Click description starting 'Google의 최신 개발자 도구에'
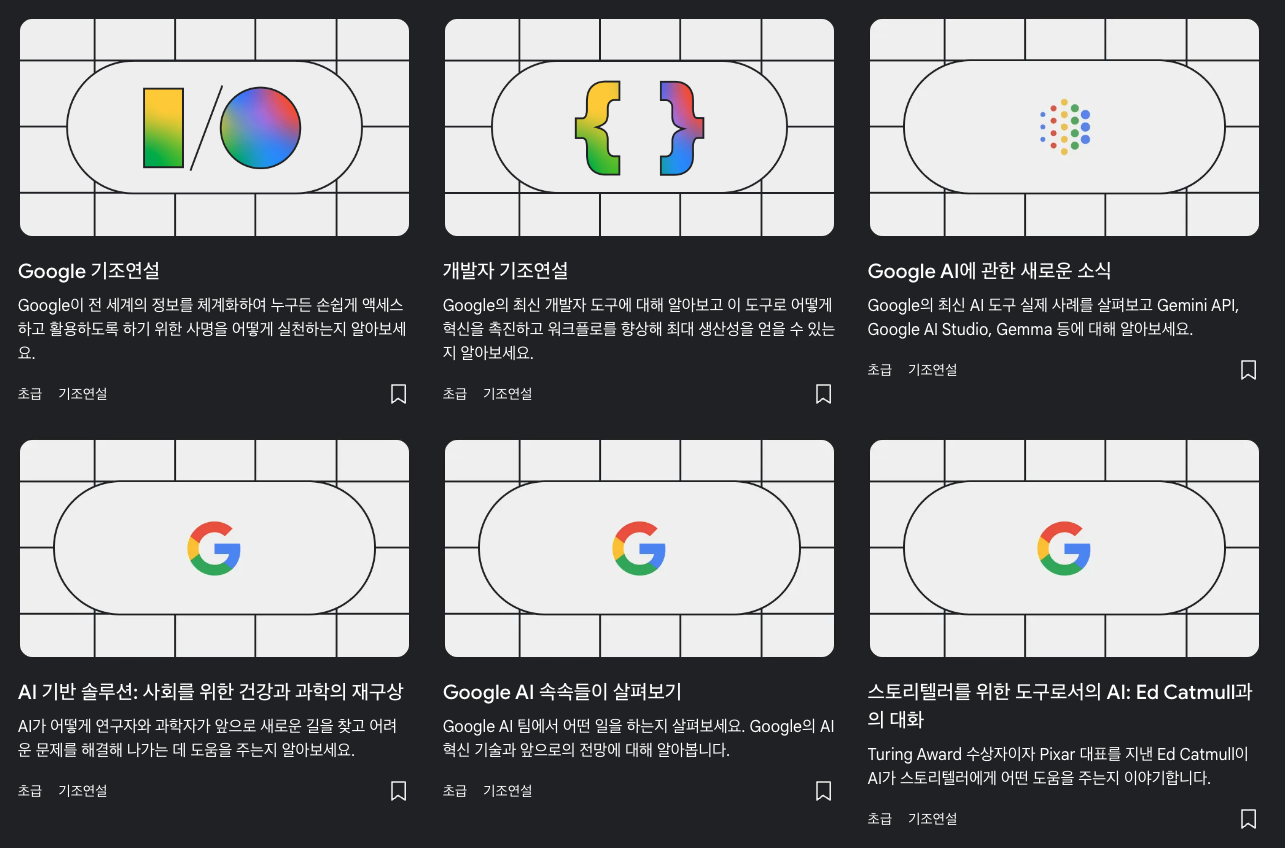 [x=639, y=329]
